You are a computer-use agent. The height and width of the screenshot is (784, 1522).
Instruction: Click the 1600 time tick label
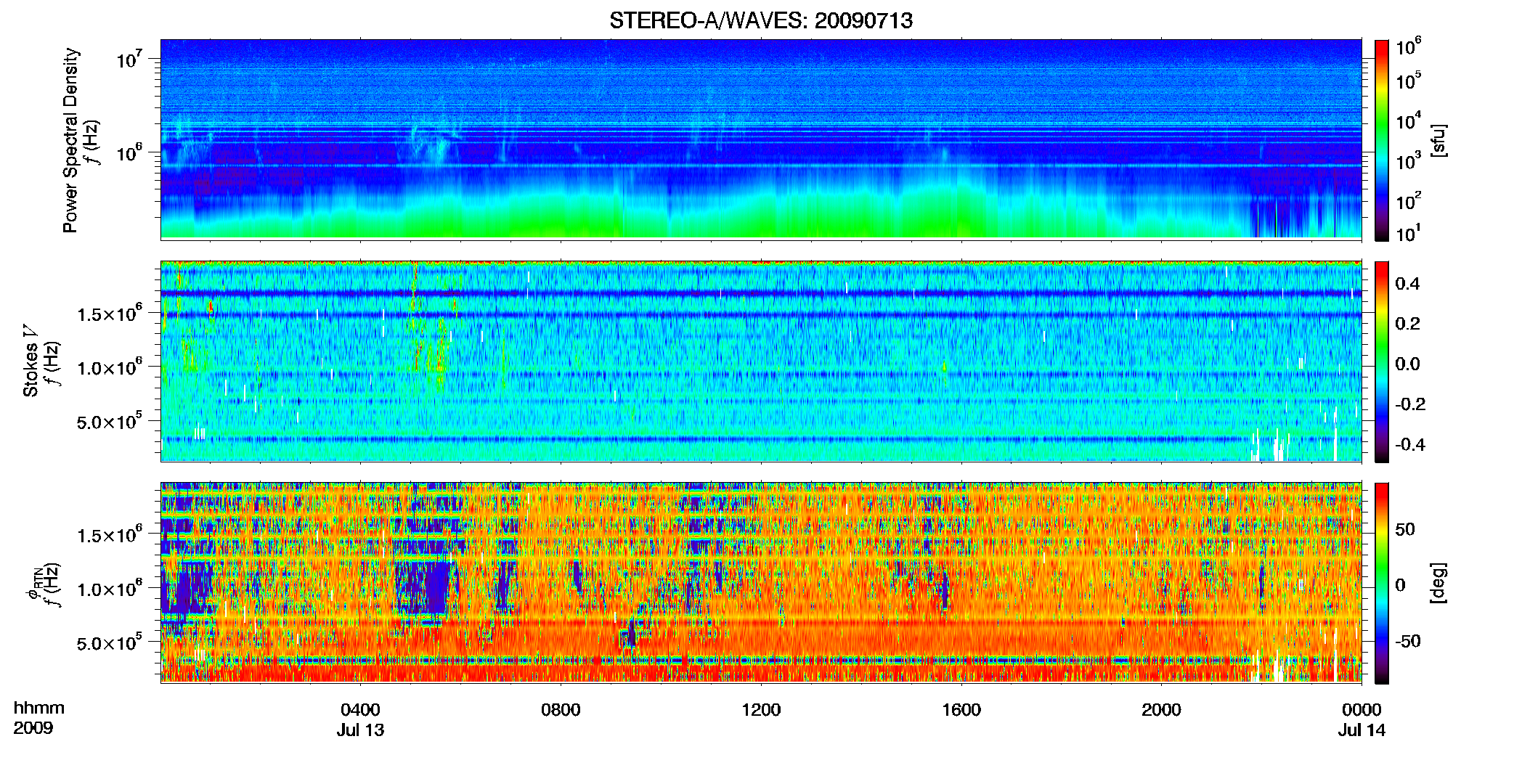coord(961,709)
